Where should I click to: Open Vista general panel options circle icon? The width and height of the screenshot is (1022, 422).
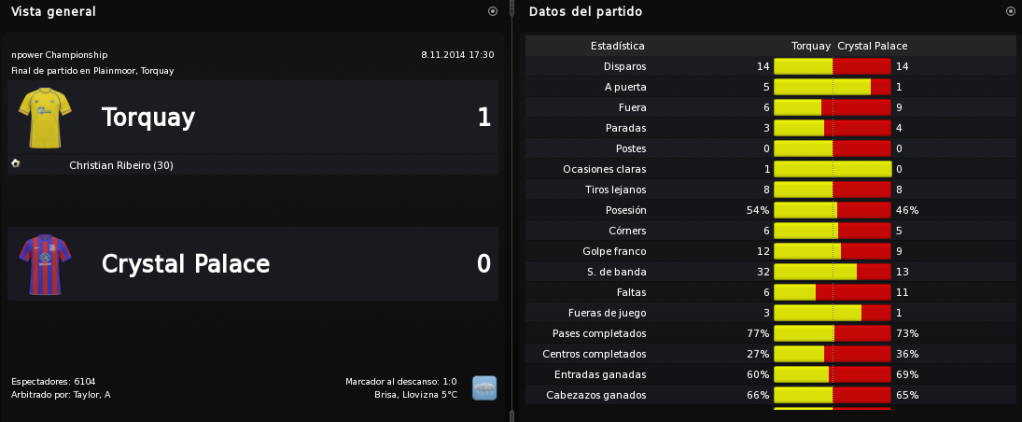(493, 11)
